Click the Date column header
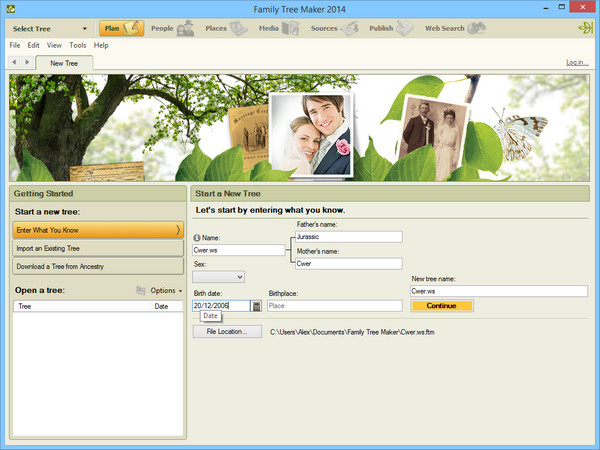Viewport: 600px width, 450px height. coord(166,306)
